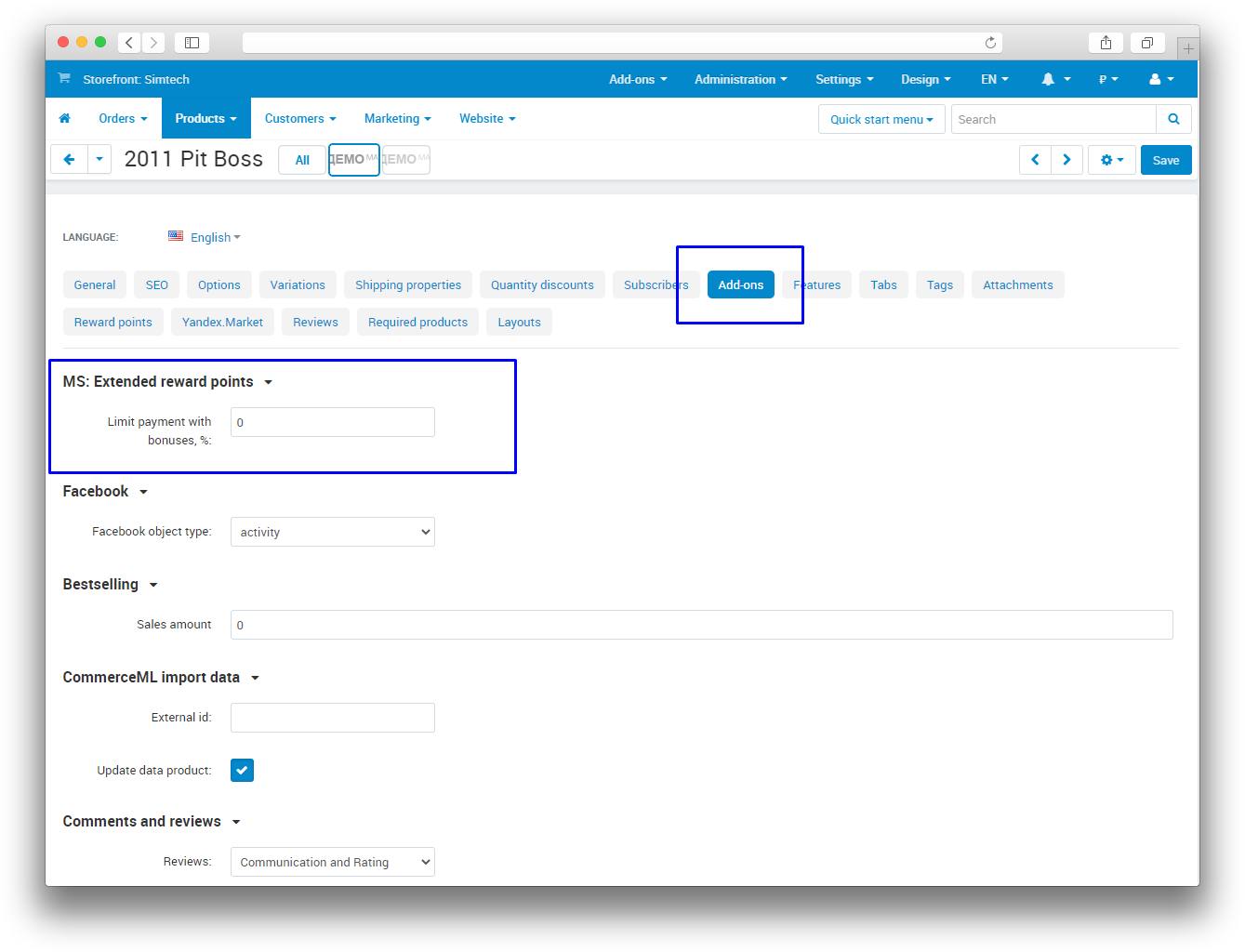Click the Sales amount input field
The height and width of the screenshot is (952, 1245).
(701, 625)
